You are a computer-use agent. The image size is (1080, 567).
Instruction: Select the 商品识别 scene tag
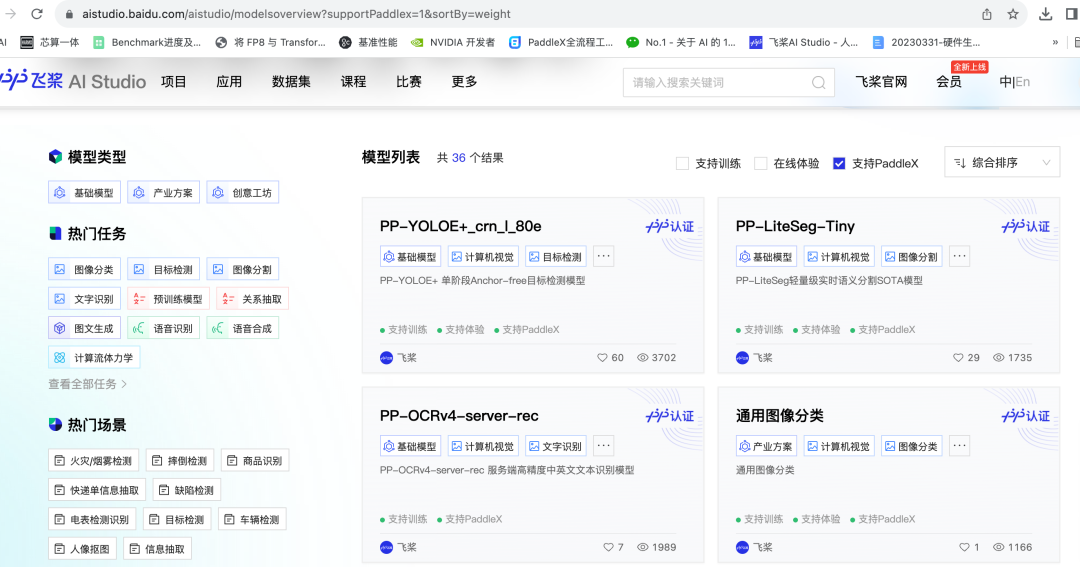click(x=255, y=460)
